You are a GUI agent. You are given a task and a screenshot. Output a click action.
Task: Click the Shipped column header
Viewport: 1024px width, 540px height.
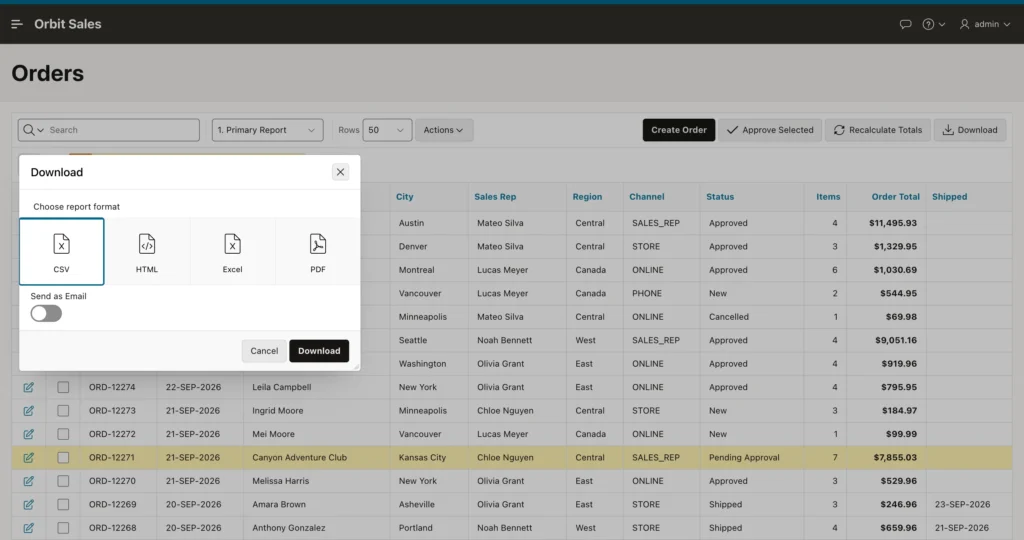click(950, 197)
